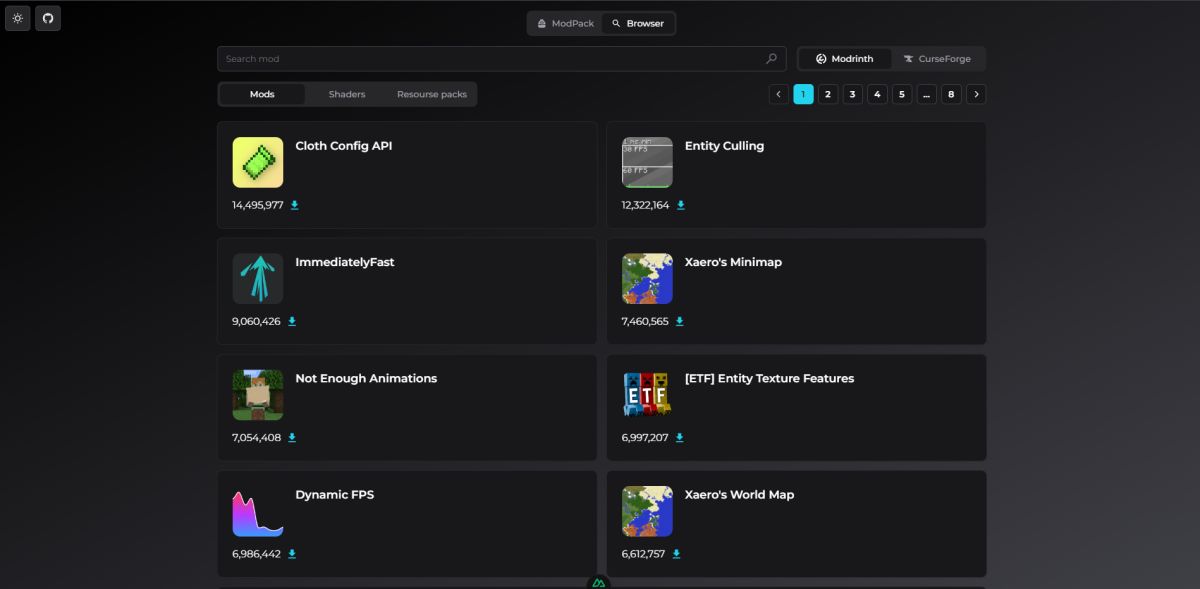Image resolution: width=1200 pixels, height=589 pixels.
Task: Click the Xaero's World Map logo
Action: 647,511
